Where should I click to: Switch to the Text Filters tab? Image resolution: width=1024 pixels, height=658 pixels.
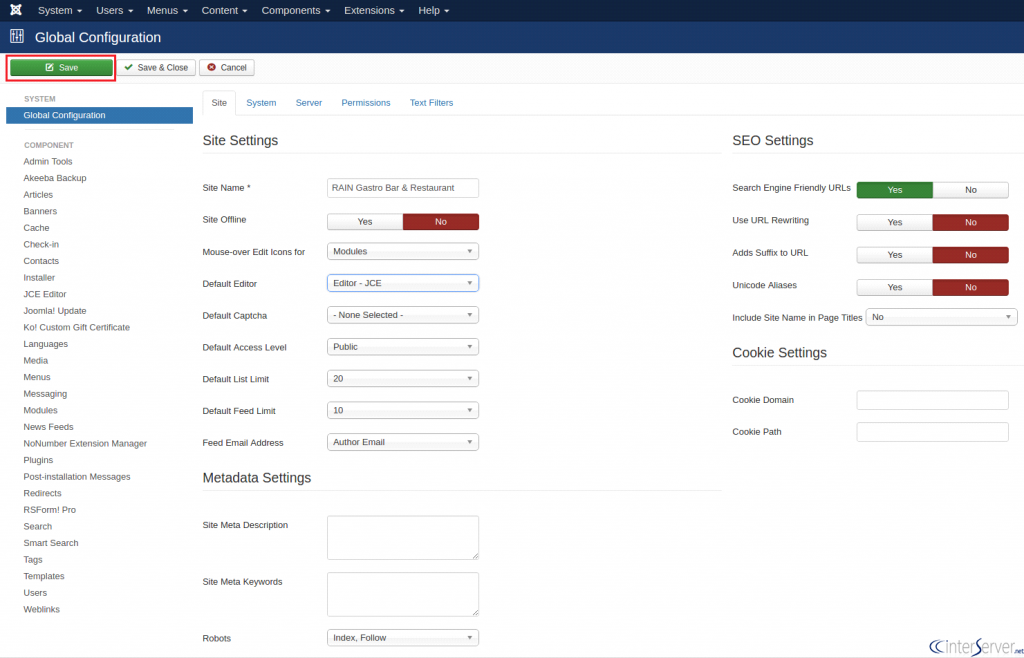pos(432,102)
